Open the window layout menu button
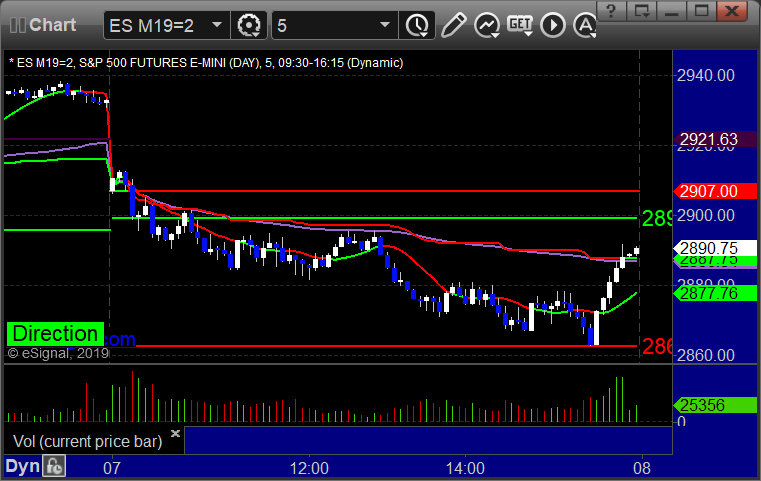The height and width of the screenshot is (481, 761). click(x=641, y=11)
